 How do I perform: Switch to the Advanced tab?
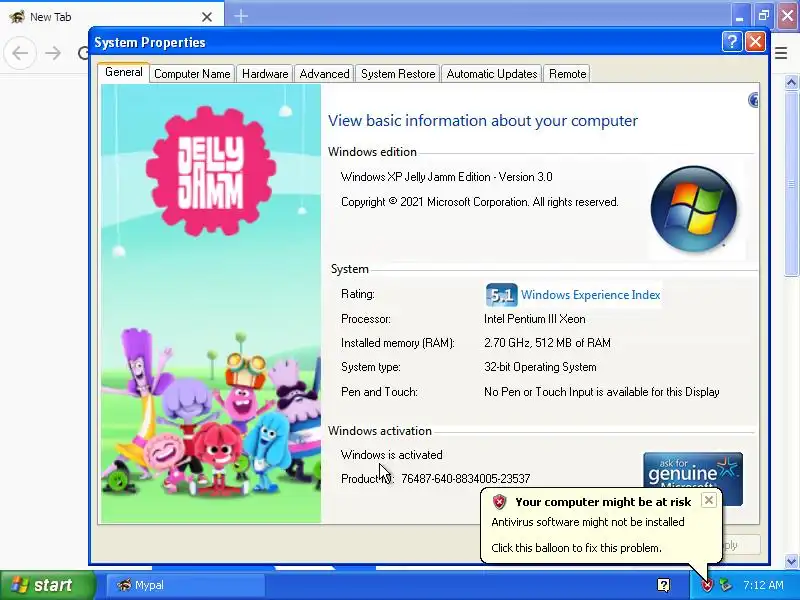click(324, 74)
